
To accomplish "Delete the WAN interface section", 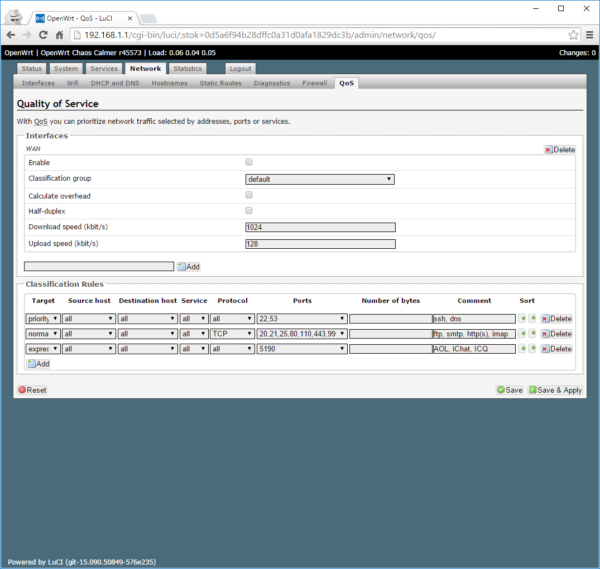I will 560,150.
